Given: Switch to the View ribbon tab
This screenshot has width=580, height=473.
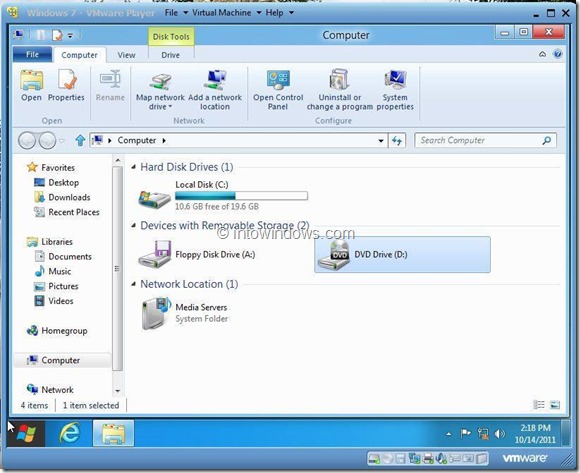Looking at the screenshot, I should 127,55.
